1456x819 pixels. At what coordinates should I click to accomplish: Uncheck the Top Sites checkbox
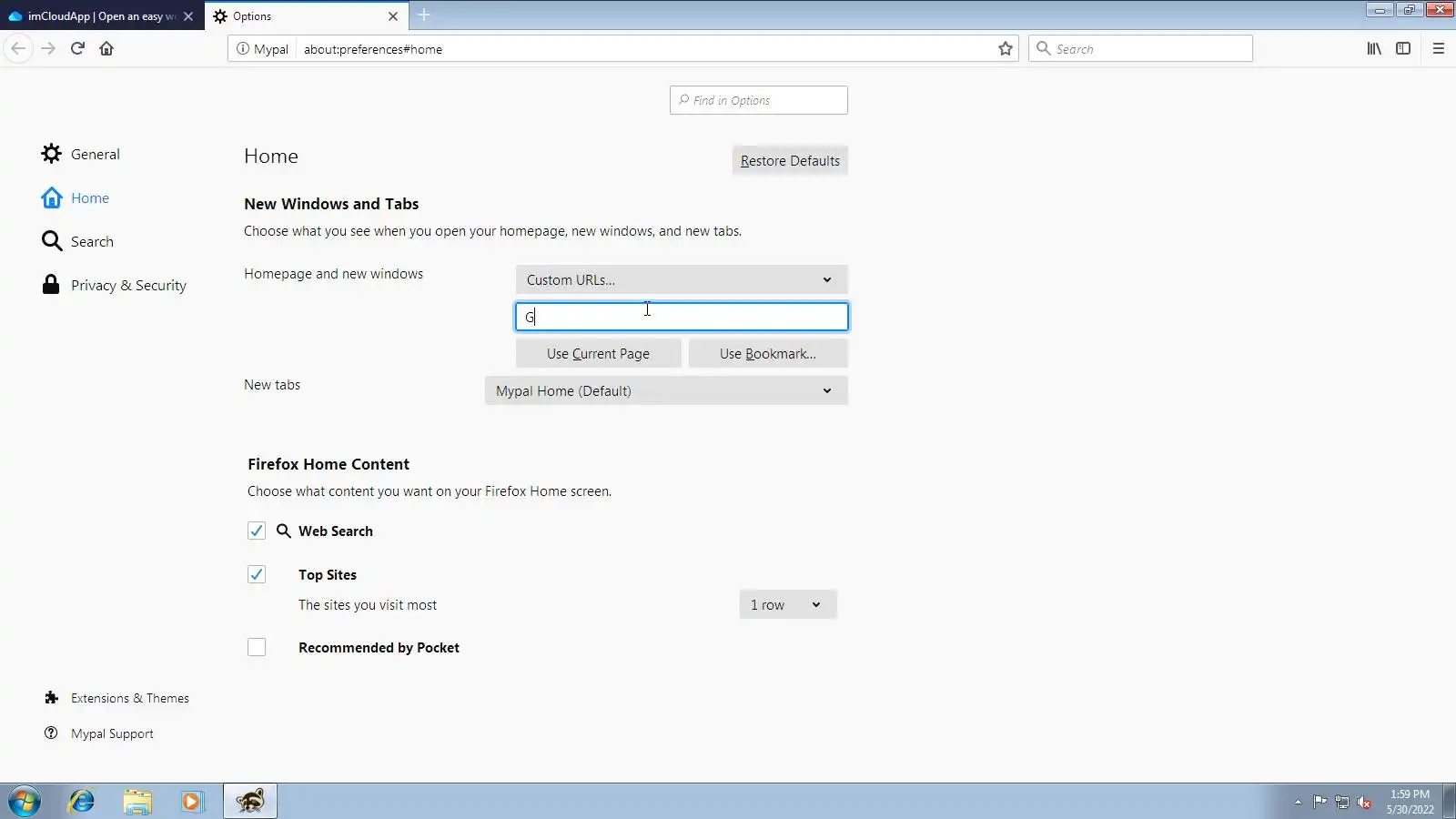point(257,574)
